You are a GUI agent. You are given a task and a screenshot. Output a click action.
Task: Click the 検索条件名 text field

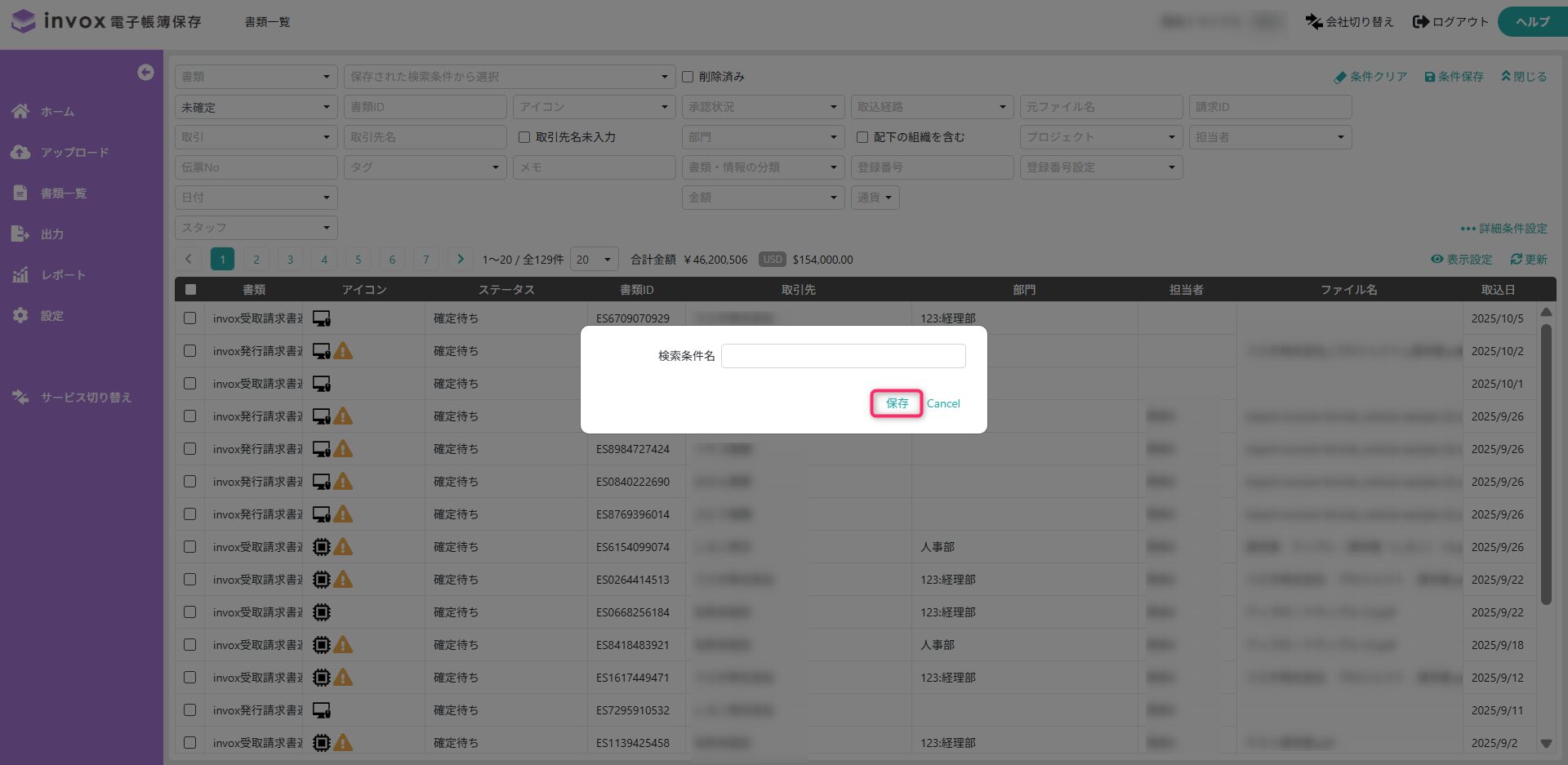click(843, 356)
